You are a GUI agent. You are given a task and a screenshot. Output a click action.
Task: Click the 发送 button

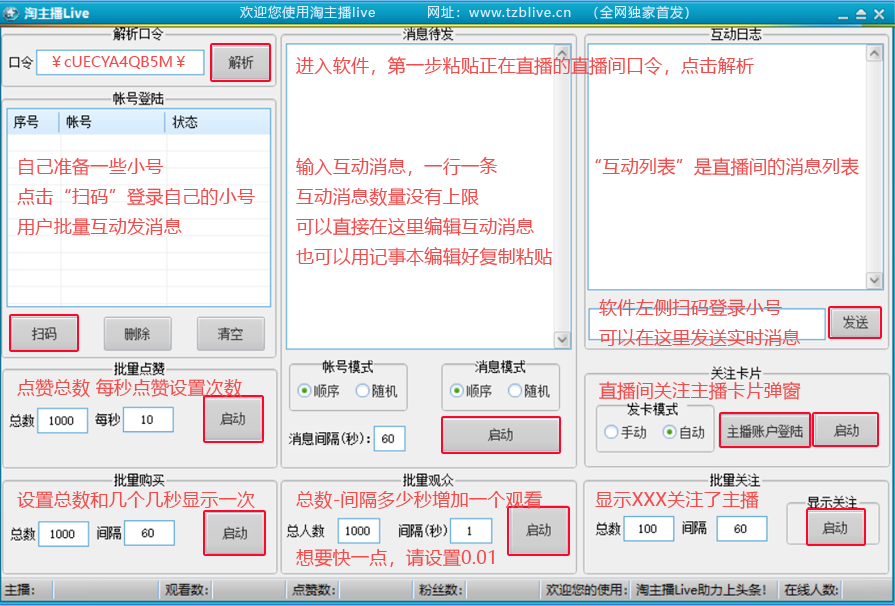point(855,323)
